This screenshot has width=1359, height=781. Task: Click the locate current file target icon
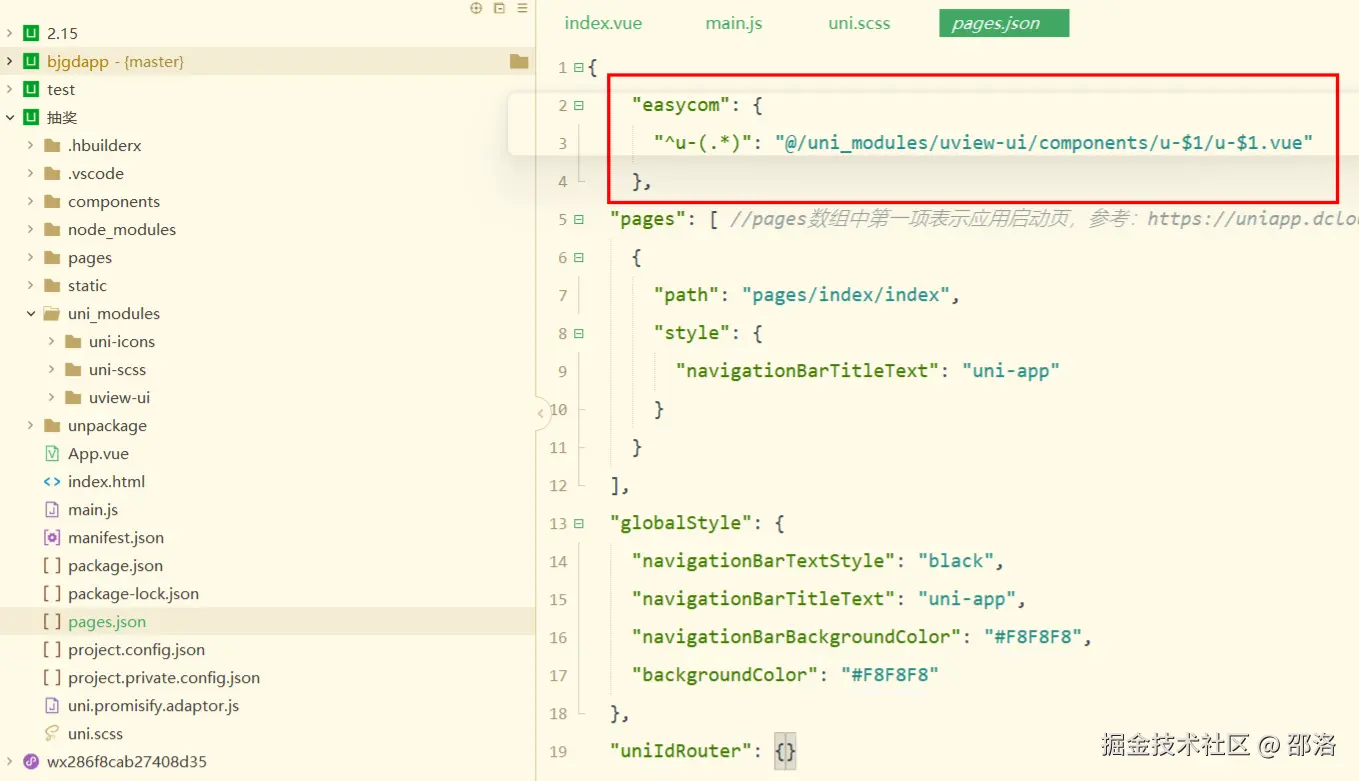476,8
